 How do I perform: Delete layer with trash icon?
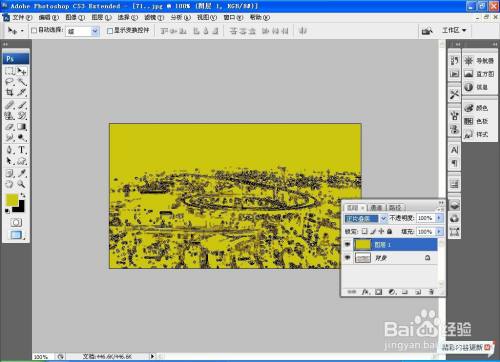[431, 292]
